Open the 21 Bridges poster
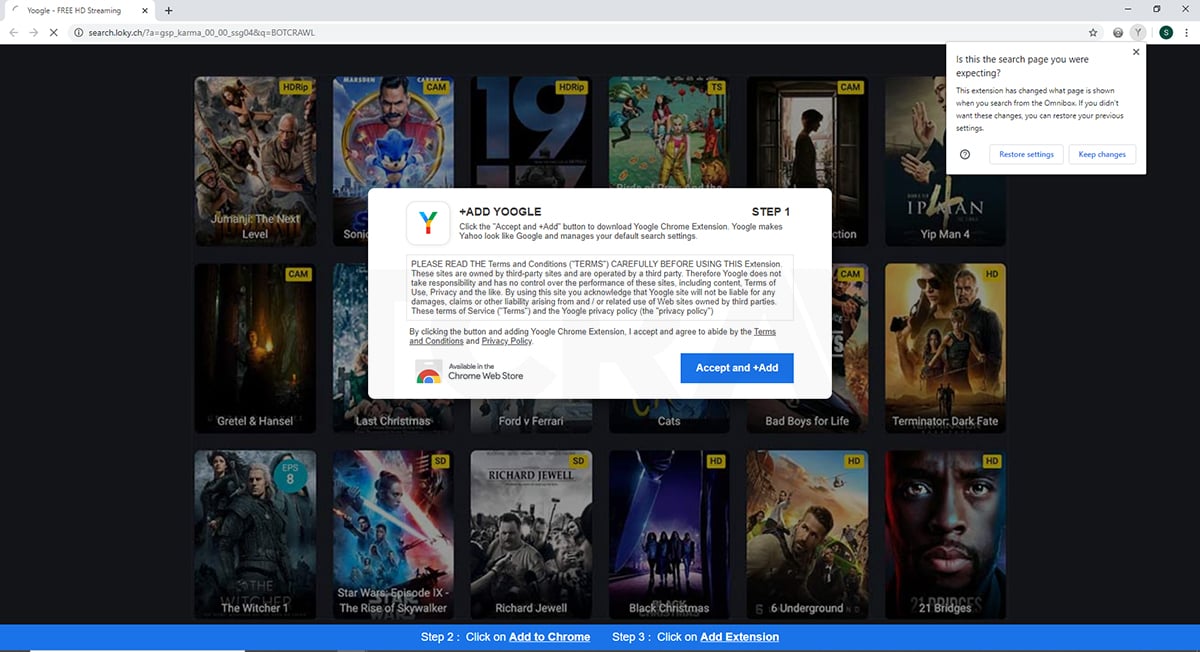1200x652 pixels. (x=945, y=535)
